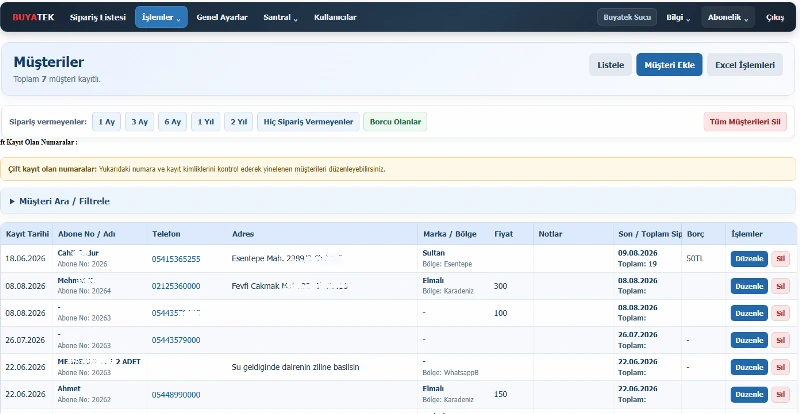Click the BUYATEK logo

[33, 17]
